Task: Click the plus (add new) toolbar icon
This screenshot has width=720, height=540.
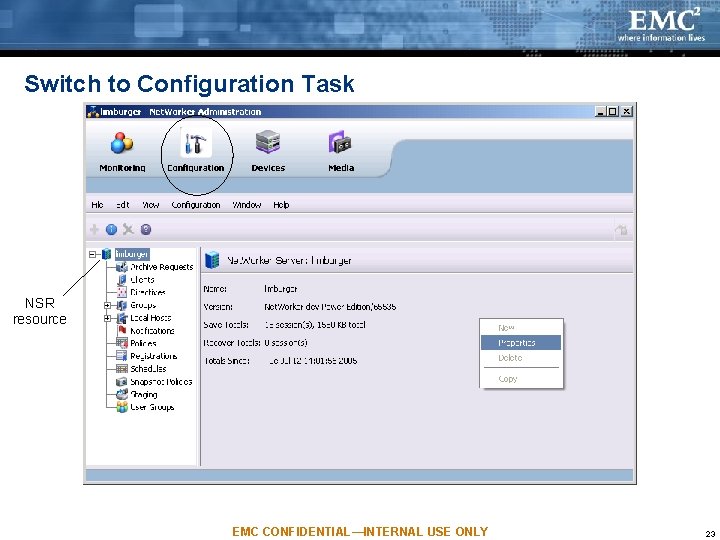Action: [x=94, y=229]
